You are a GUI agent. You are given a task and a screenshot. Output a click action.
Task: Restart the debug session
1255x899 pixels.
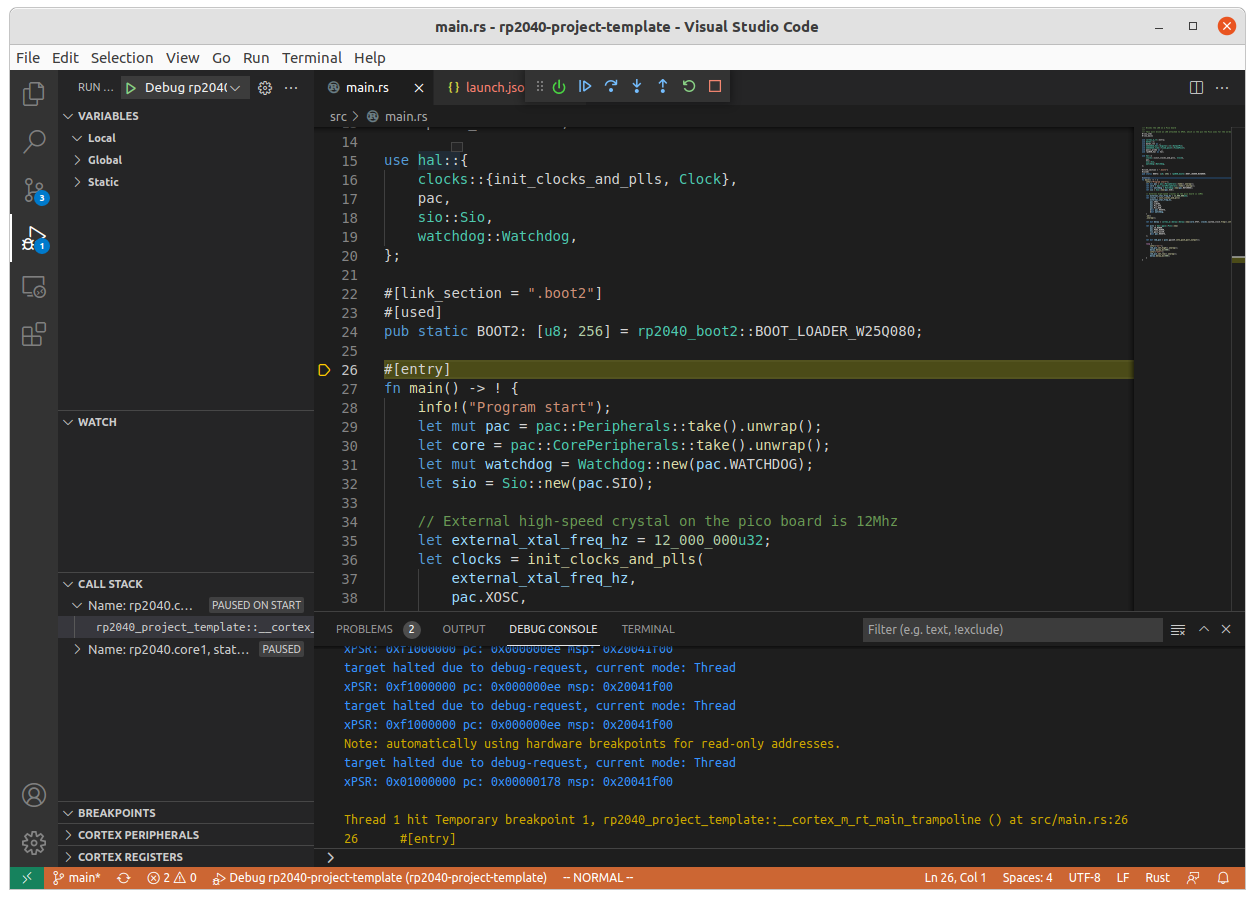[x=689, y=87]
